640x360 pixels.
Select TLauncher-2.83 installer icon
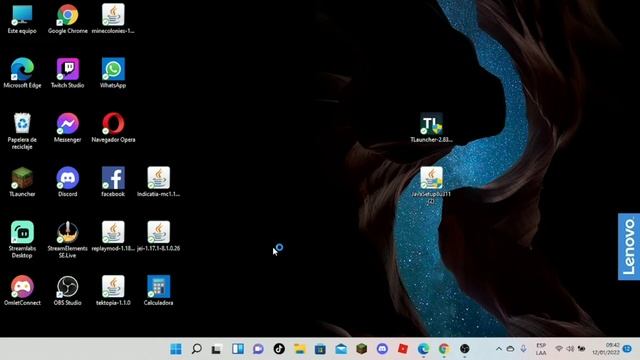pyautogui.click(x=431, y=127)
